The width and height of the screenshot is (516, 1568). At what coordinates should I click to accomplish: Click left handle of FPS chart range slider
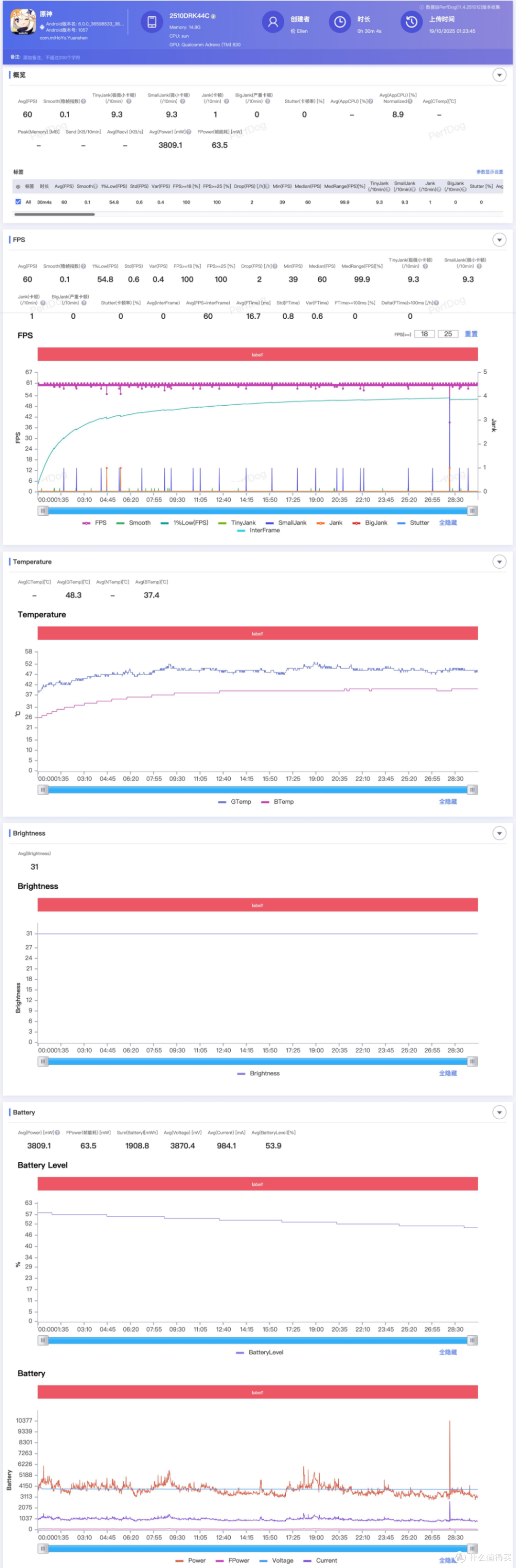tap(43, 511)
